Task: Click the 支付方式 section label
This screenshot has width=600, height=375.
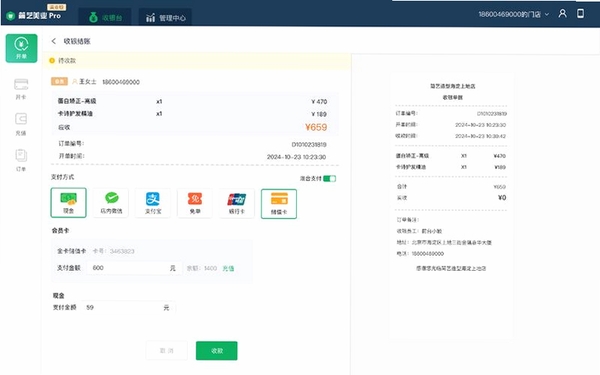Action: (62, 177)
